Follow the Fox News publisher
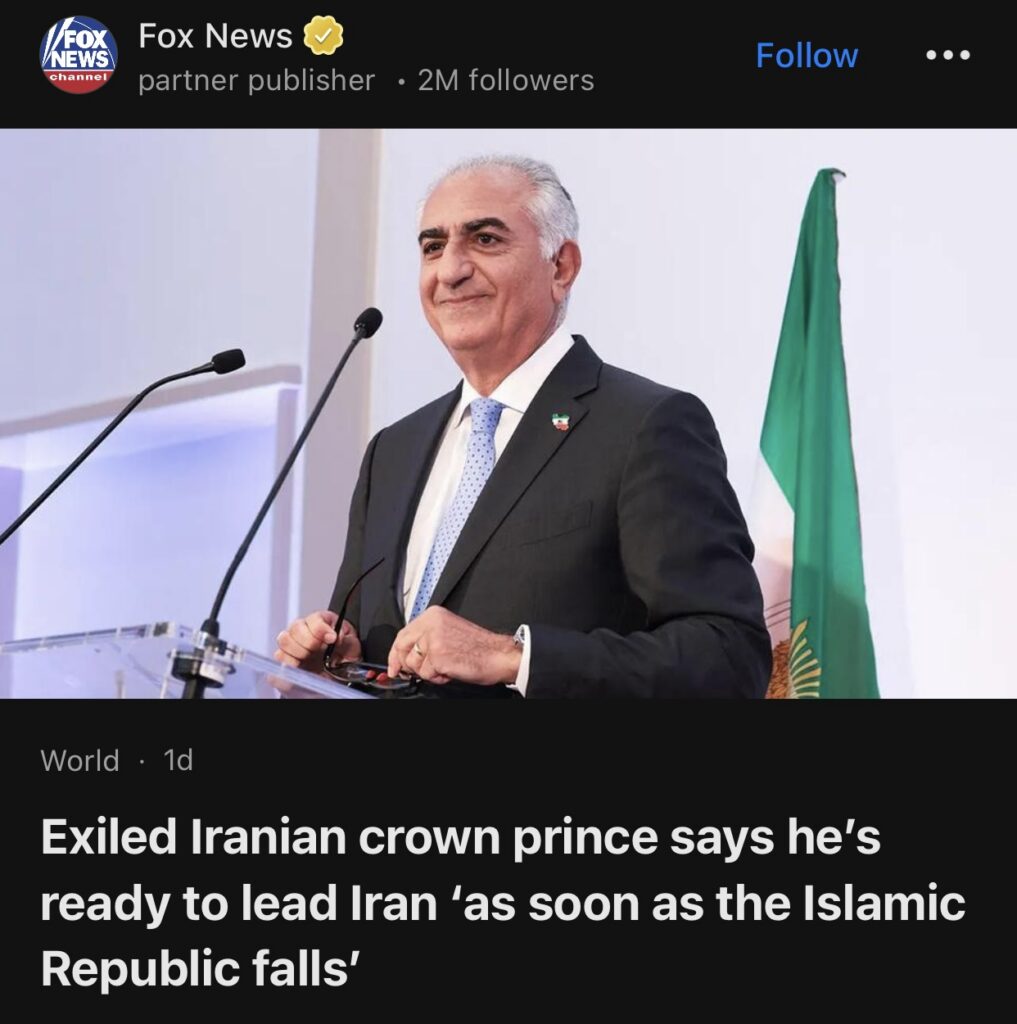 pyautogui.click(x=807, y=56)
